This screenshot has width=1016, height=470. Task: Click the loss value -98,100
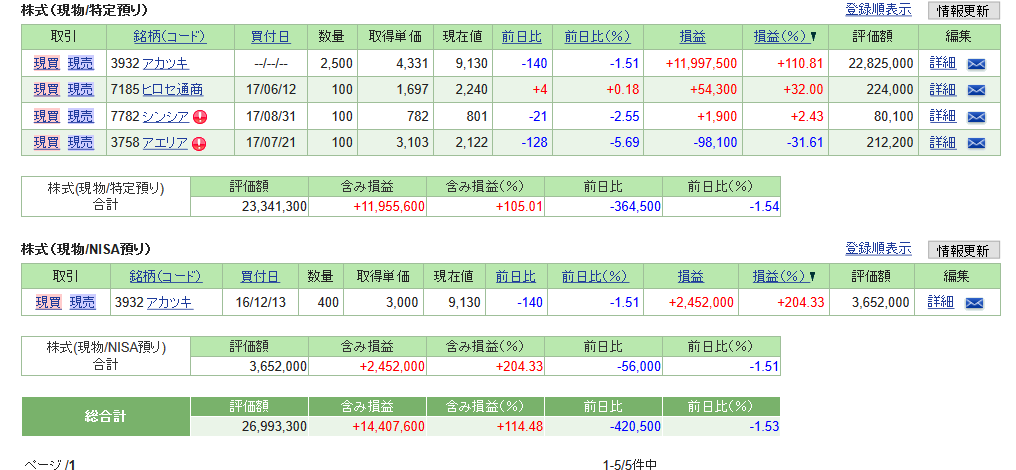point(715,143)
